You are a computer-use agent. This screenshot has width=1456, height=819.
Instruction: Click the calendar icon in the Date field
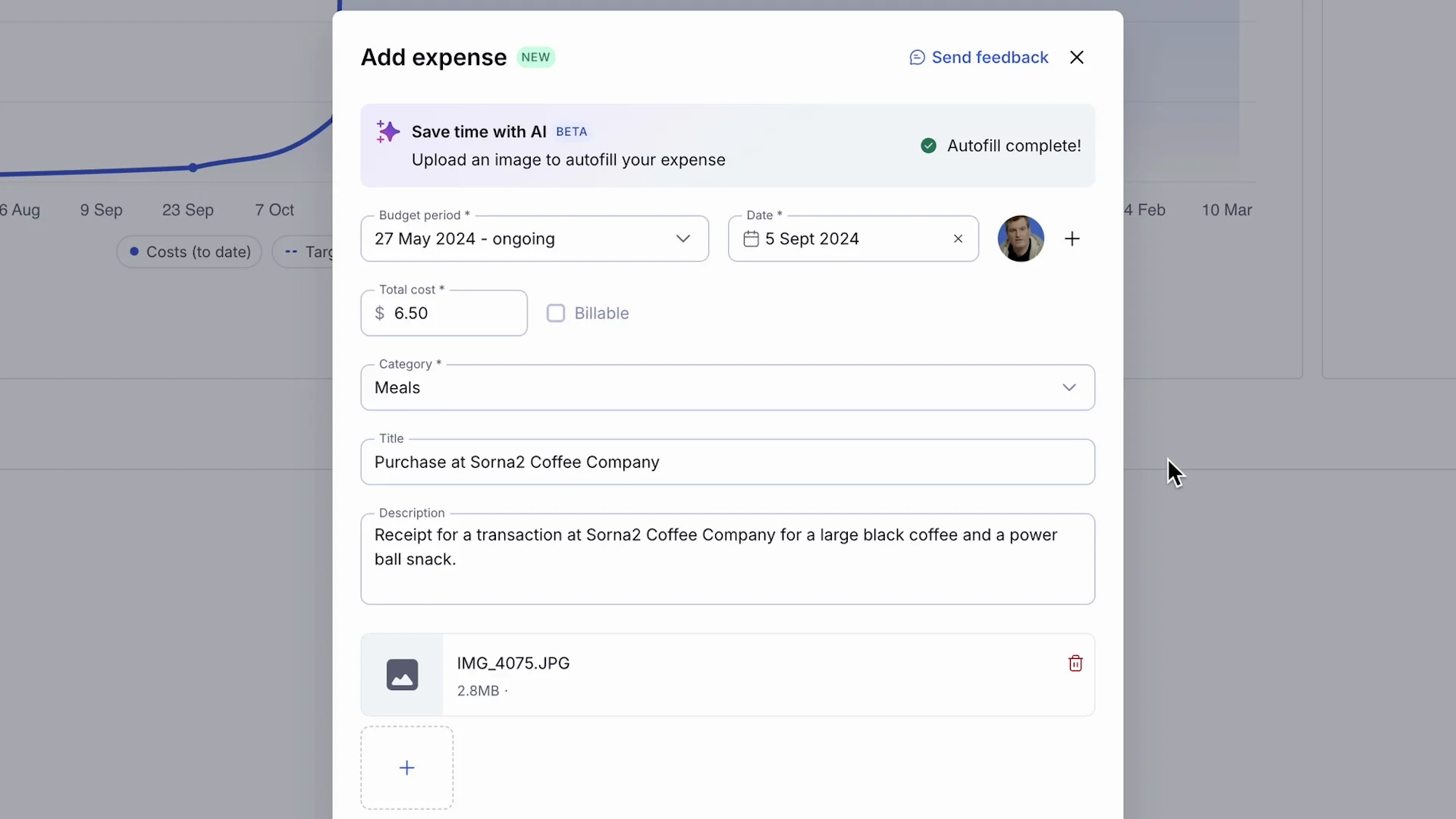point(752,239)
